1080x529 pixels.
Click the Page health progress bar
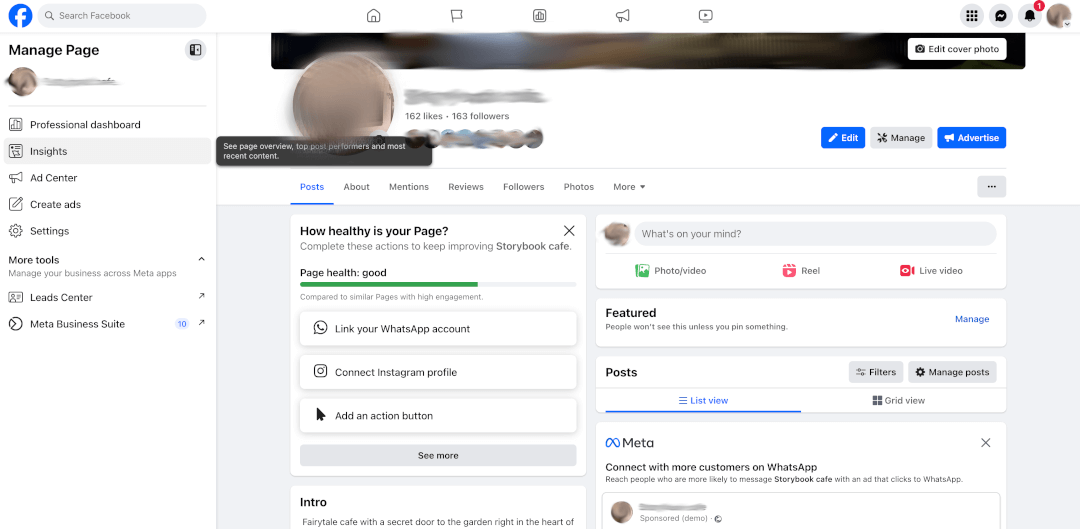(x=438, y=284)
